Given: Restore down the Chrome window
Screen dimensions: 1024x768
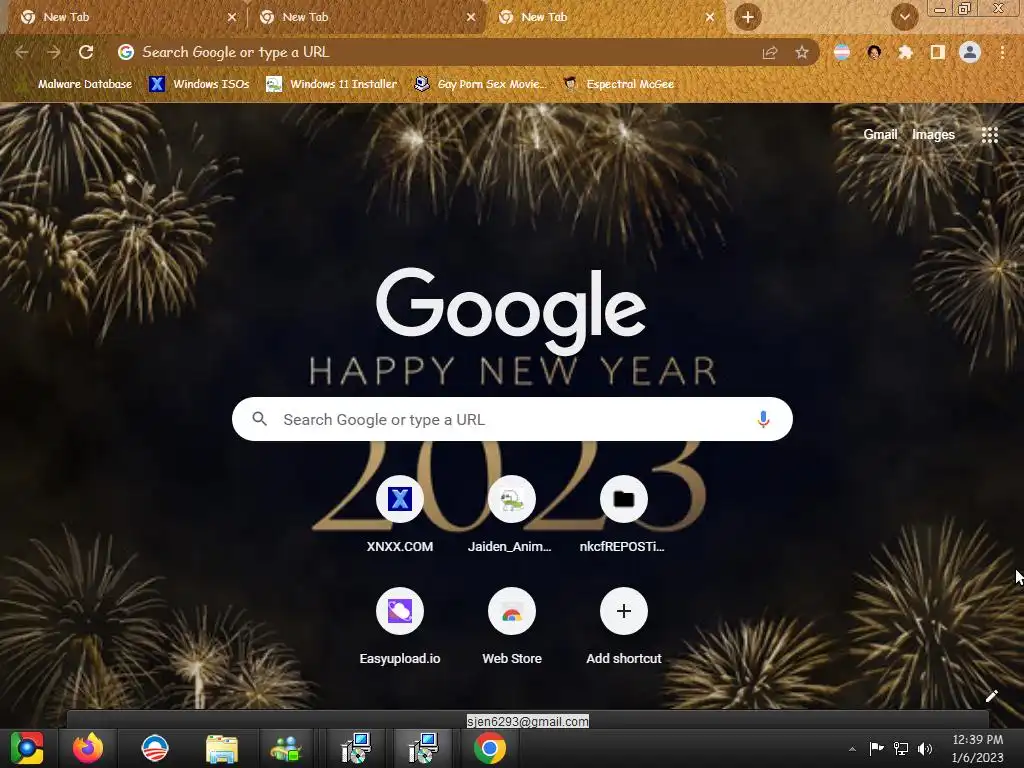Looking at the screenshot, I should (x=965, y=8).
